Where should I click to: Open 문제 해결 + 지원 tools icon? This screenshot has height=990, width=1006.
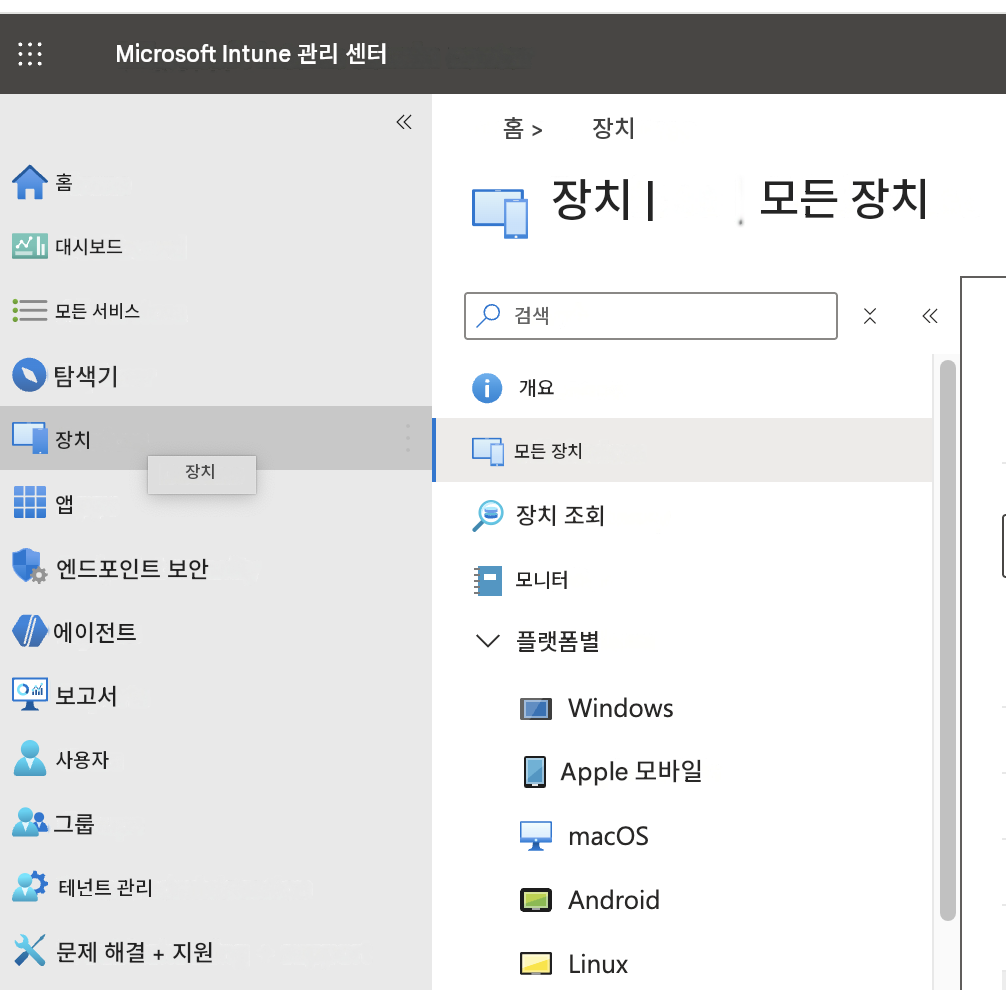click(30, 950)
